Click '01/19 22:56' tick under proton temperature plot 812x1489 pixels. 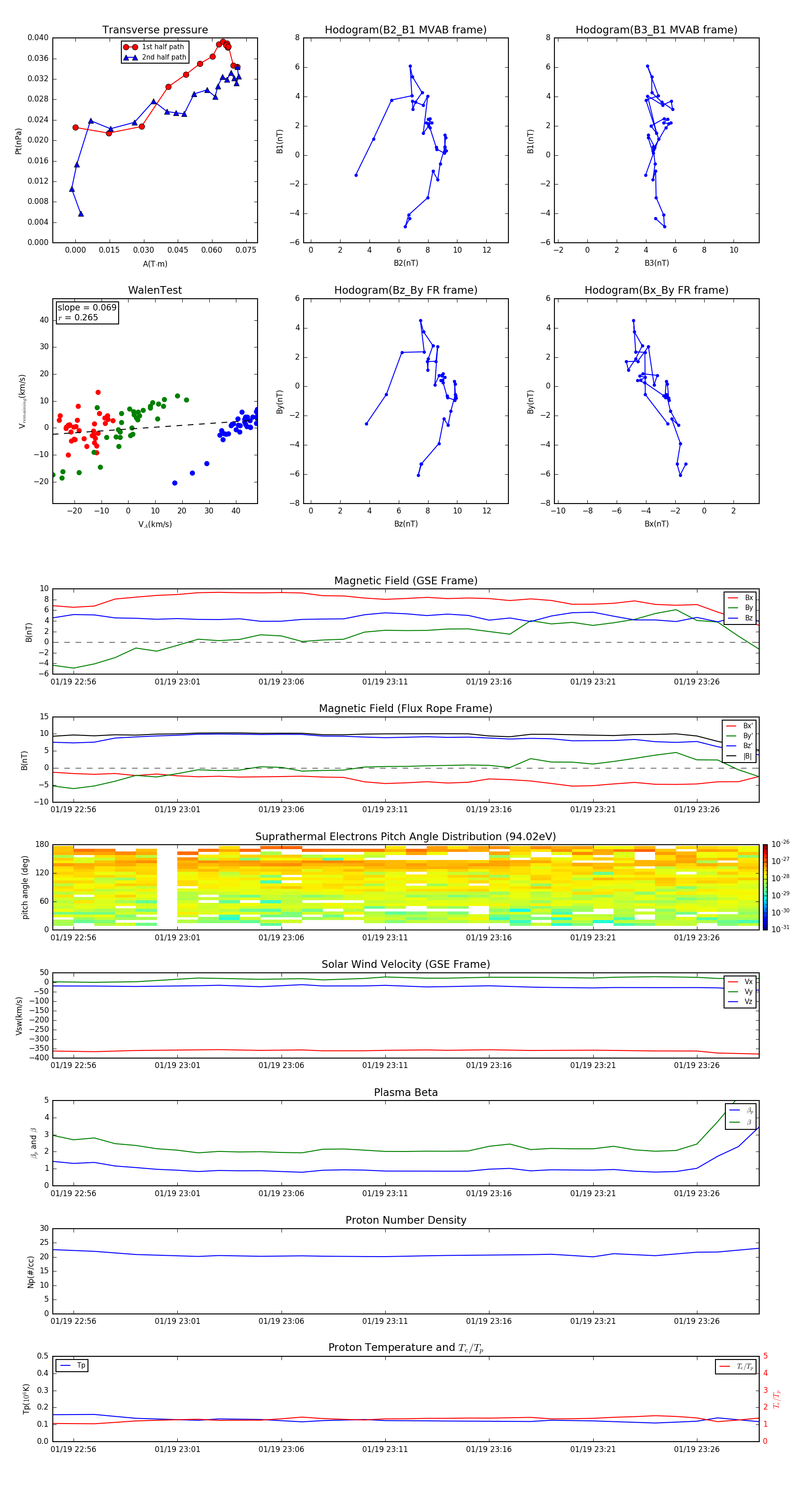[x=74, y=1450]
